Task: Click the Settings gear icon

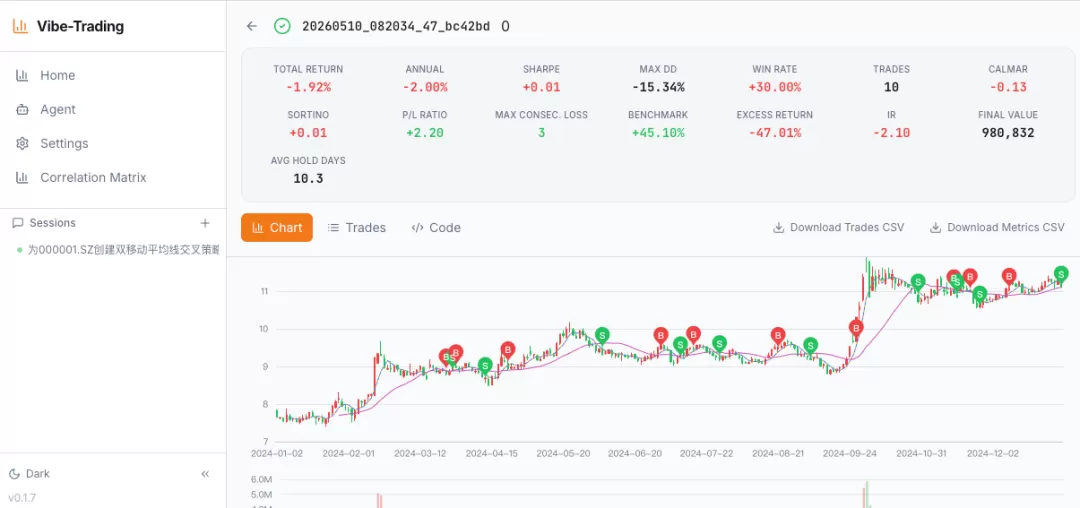Action: coord(22,143)
